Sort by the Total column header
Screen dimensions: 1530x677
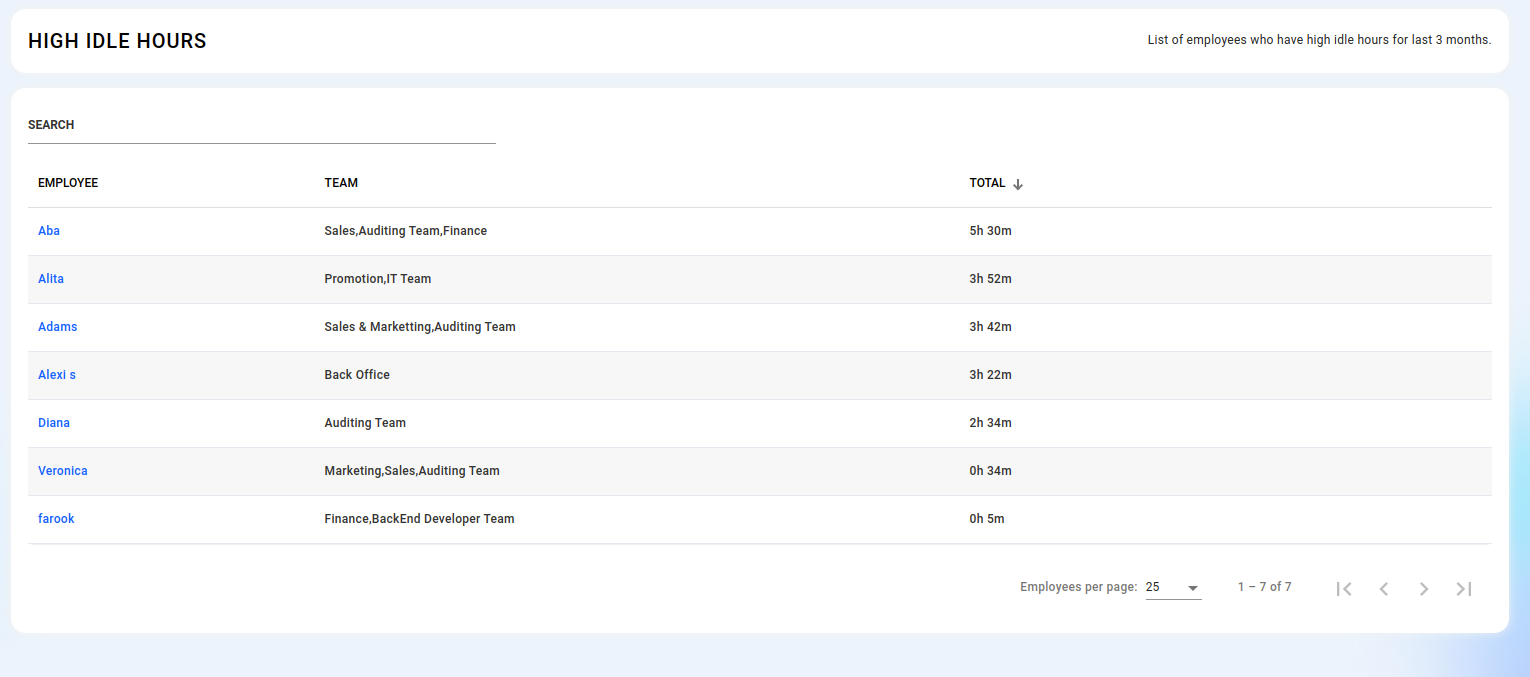coord(987,183)
